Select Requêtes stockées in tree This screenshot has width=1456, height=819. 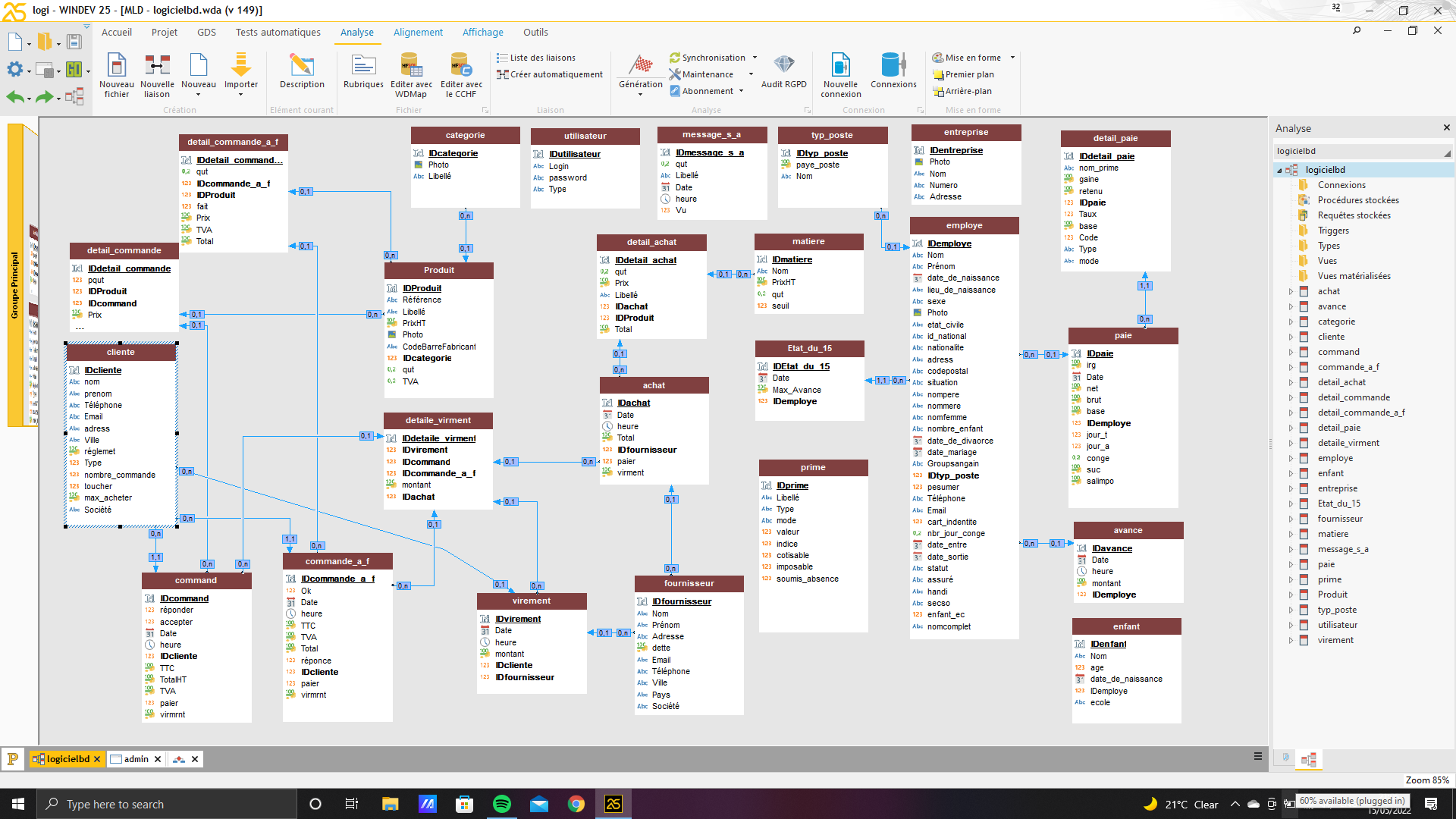1354,215
